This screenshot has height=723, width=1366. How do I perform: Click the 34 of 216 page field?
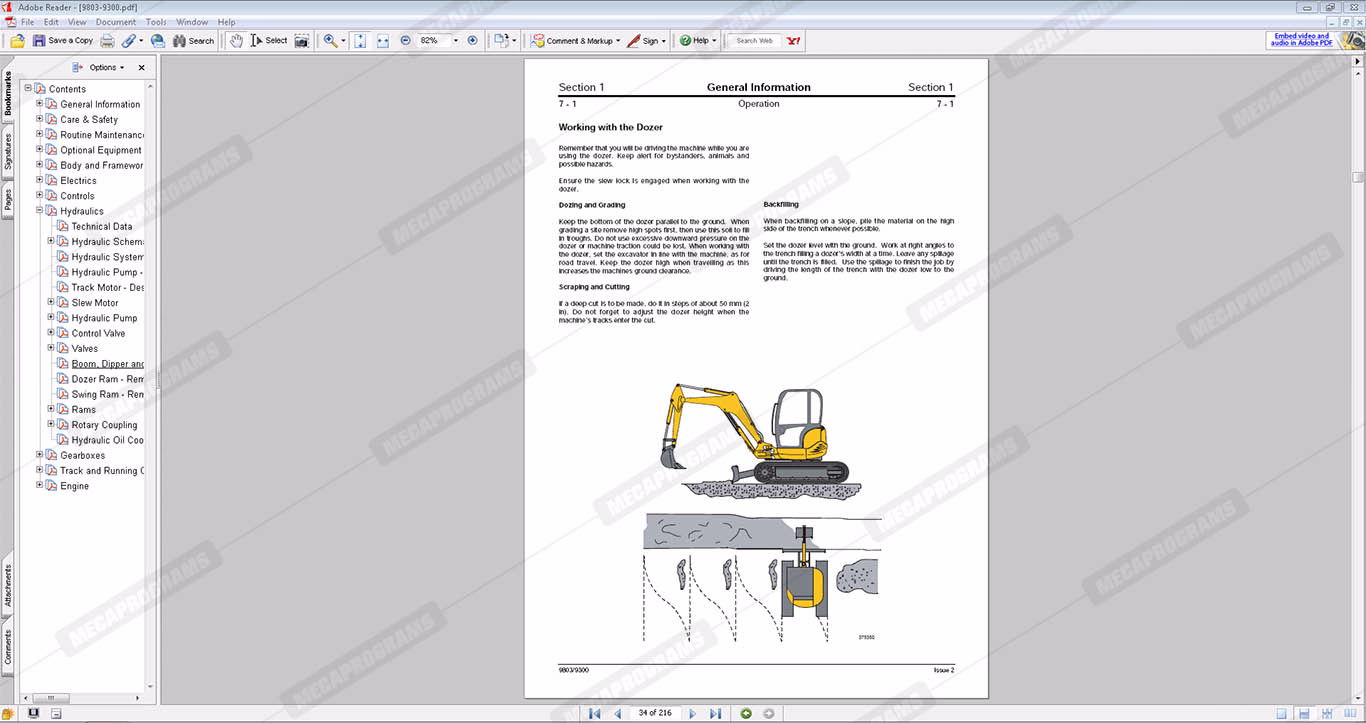pos(655,713)
